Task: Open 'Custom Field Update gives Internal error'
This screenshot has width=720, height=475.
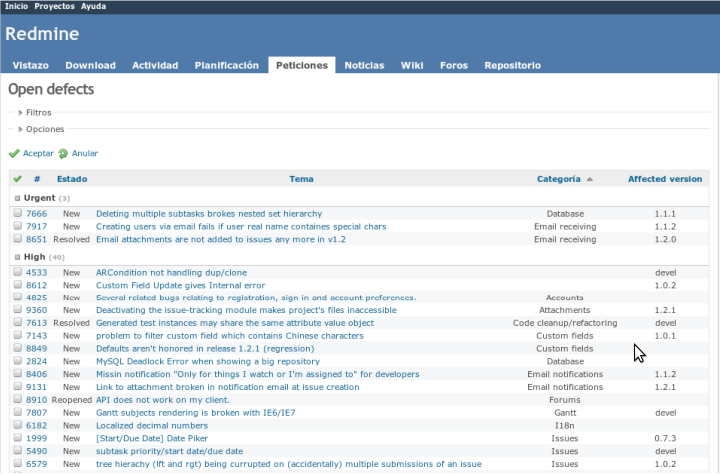Action: (180, 285)
